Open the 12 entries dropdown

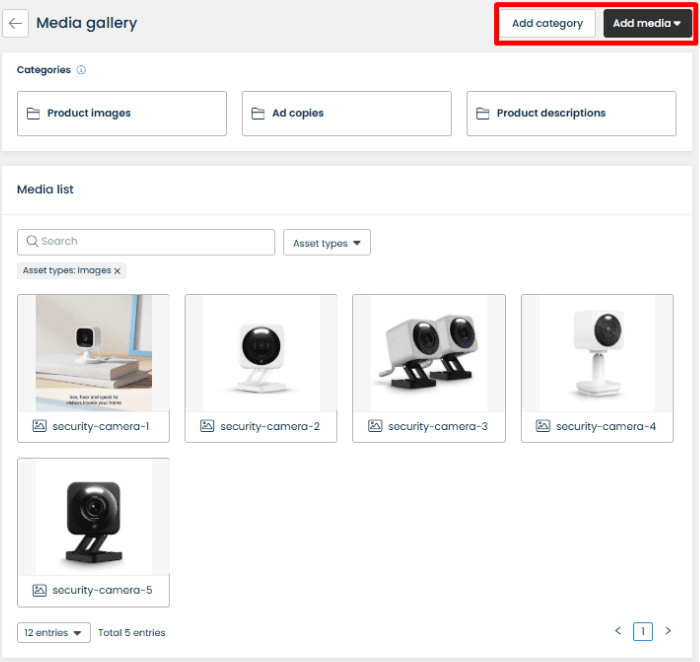(x=54, y=633)
